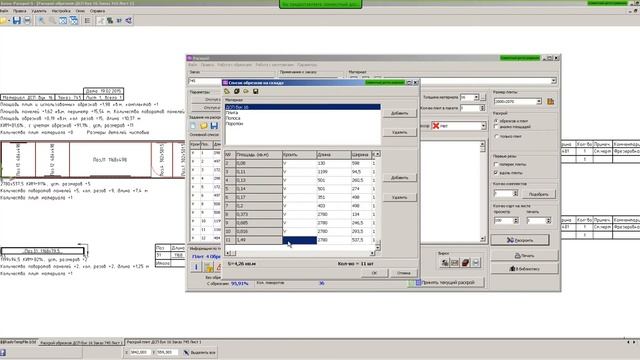Open the Правка menu in main window

coord(20,11)
